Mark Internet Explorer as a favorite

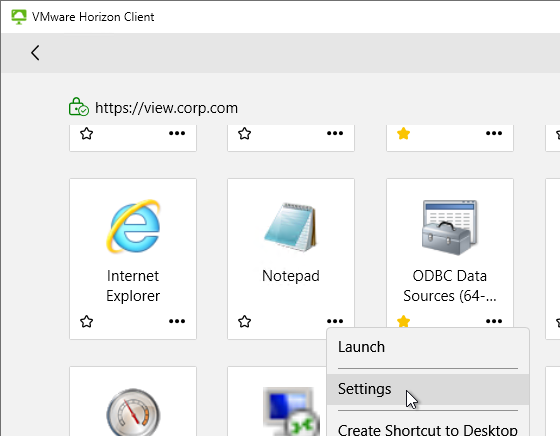click(86, 321)
